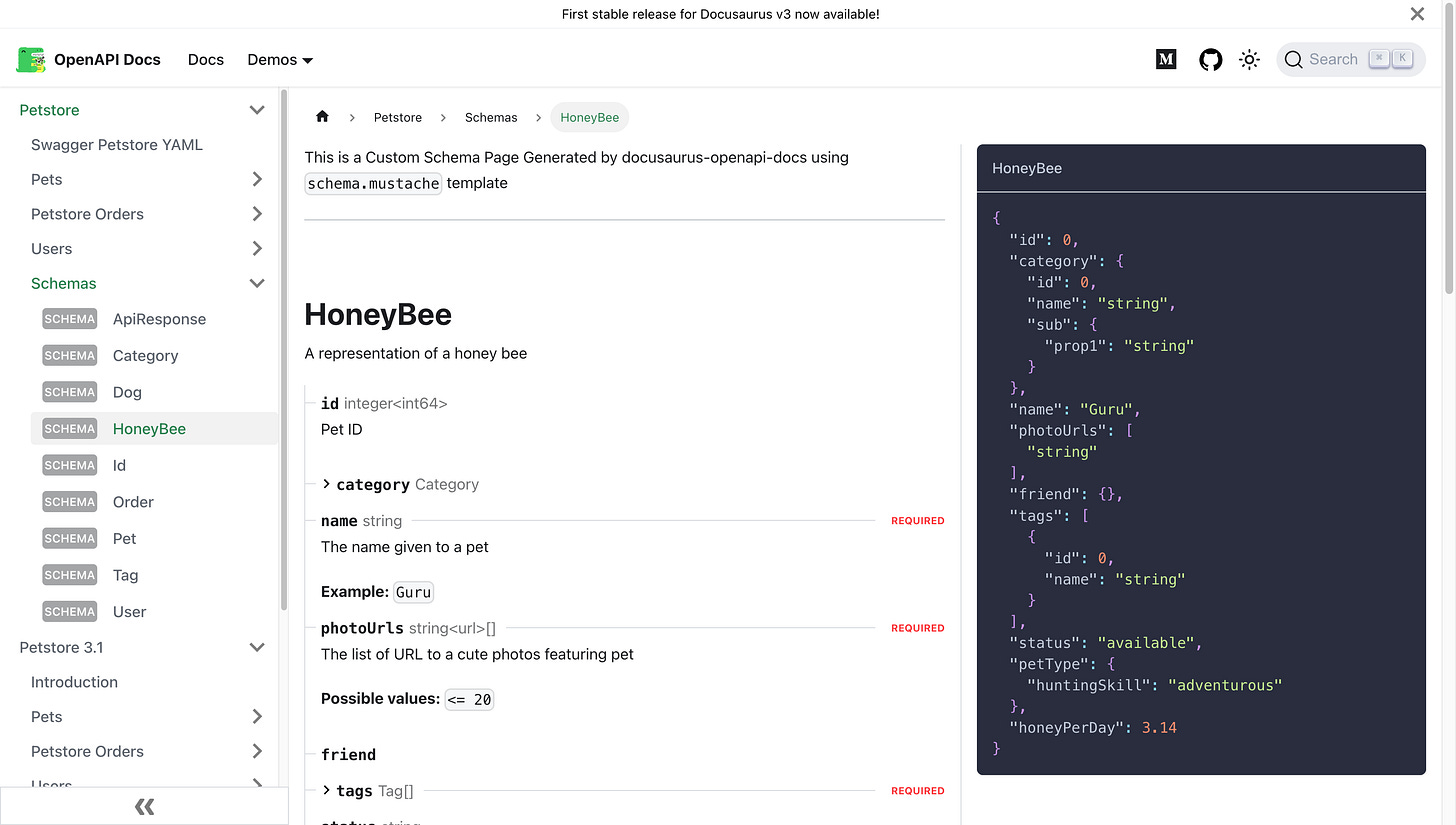Collapse the Petstore sidebar category
The image size is (1456, 825).
point(257,110)
